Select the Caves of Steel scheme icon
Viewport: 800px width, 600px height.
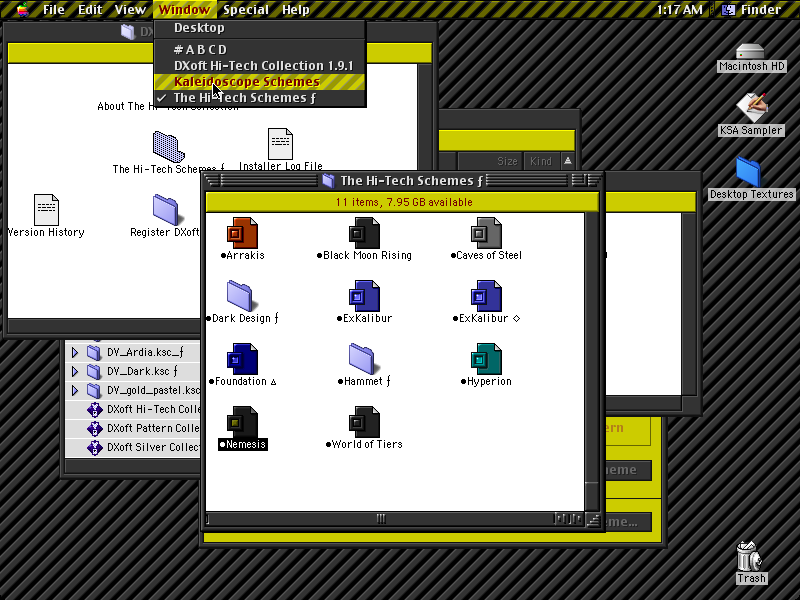[x=486, y=233]
